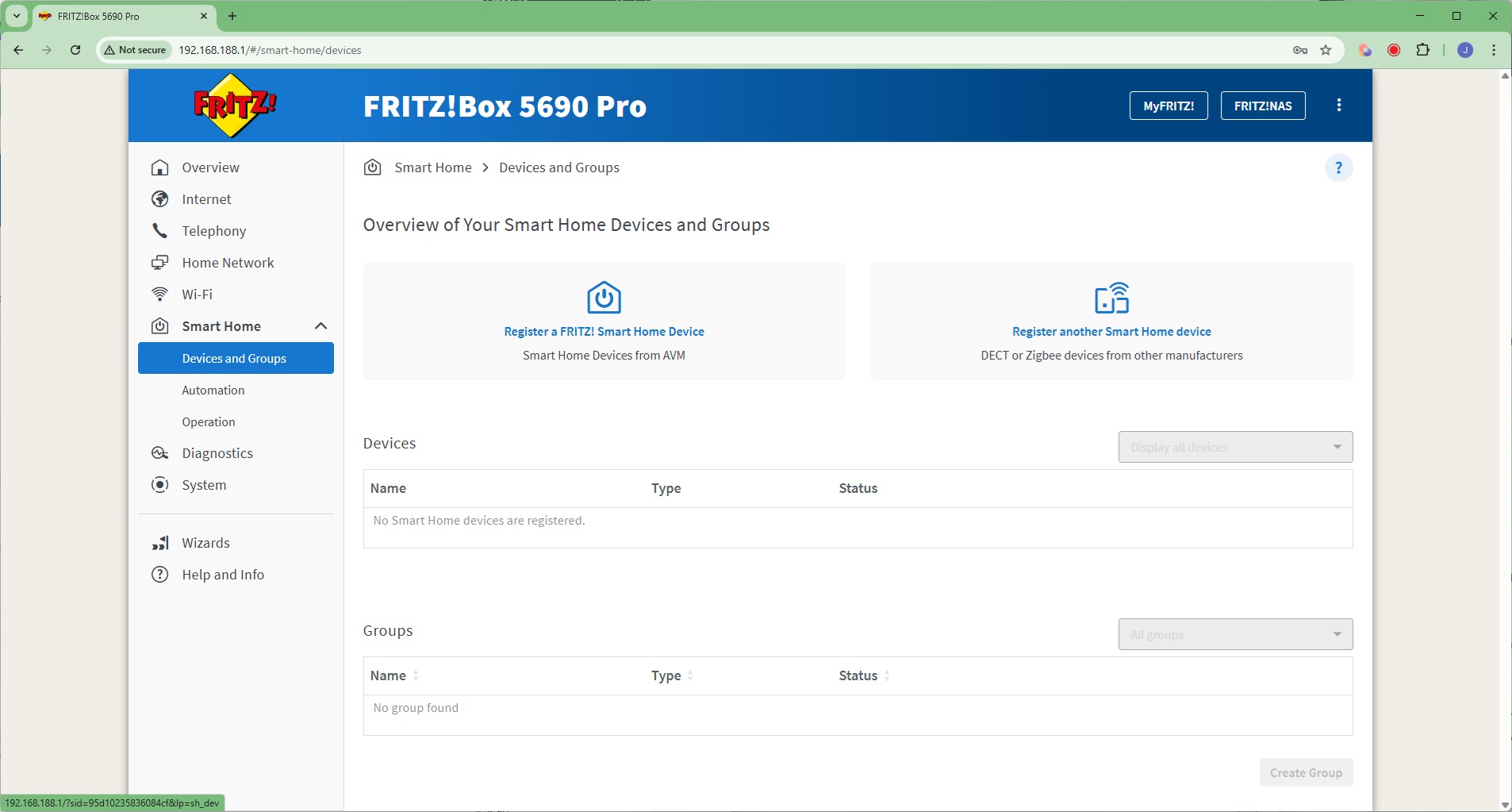Open Automation in the sidebar

(x=213, y=391)
